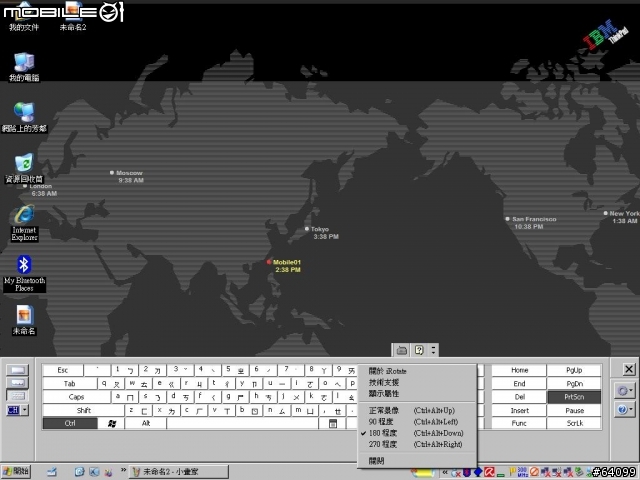Click the help icon on floating toolbar
640x480 pixels.
point(419,350)
